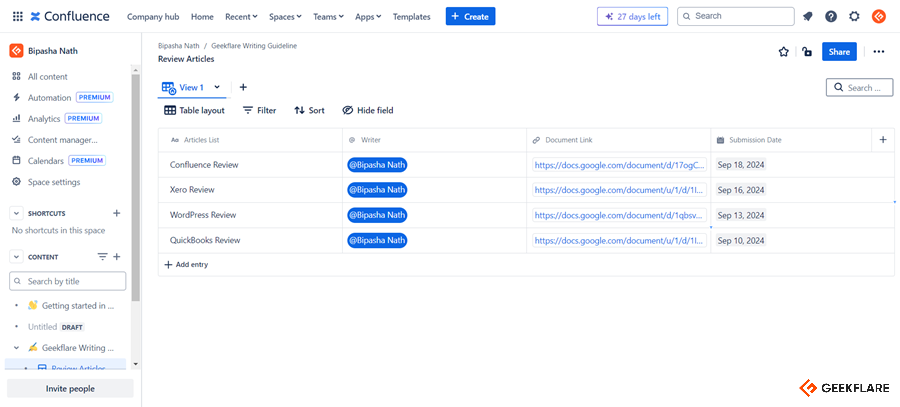
Task: Collapse the Shortcuts section
Action: 16,213
